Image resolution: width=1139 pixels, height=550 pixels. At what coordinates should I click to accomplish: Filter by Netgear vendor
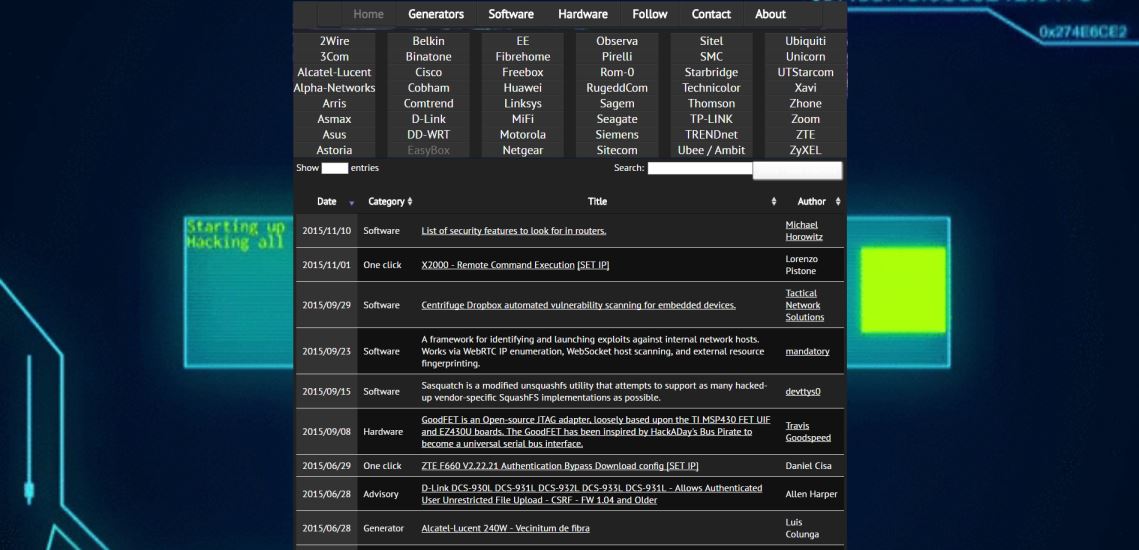click(x=523, y=150)
